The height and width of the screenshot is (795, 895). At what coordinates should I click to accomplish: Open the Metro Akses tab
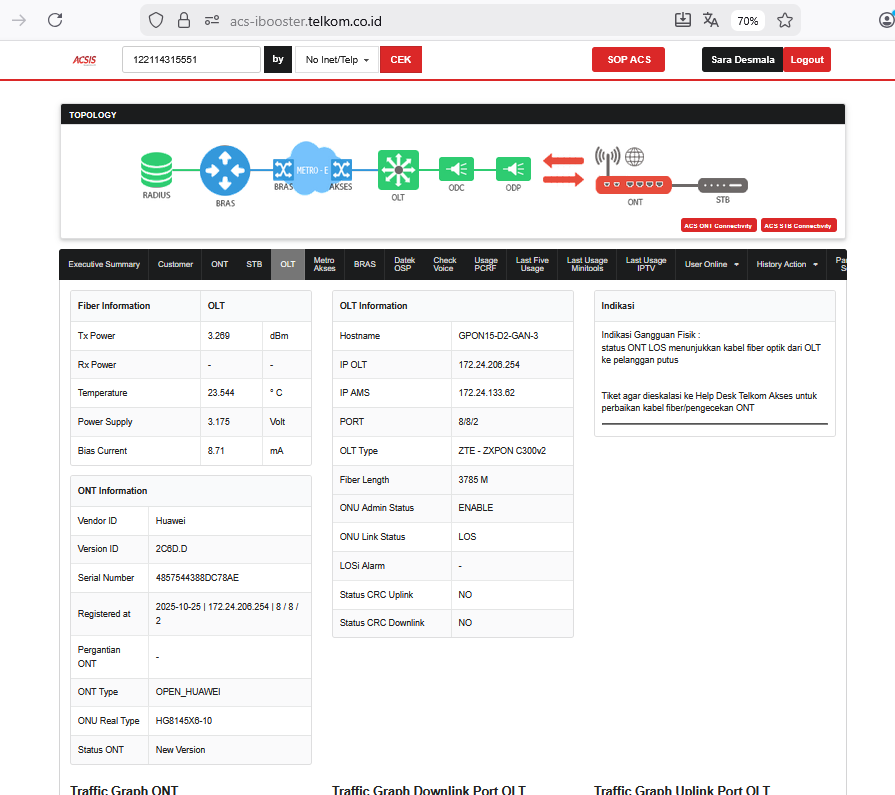[324, 264]
